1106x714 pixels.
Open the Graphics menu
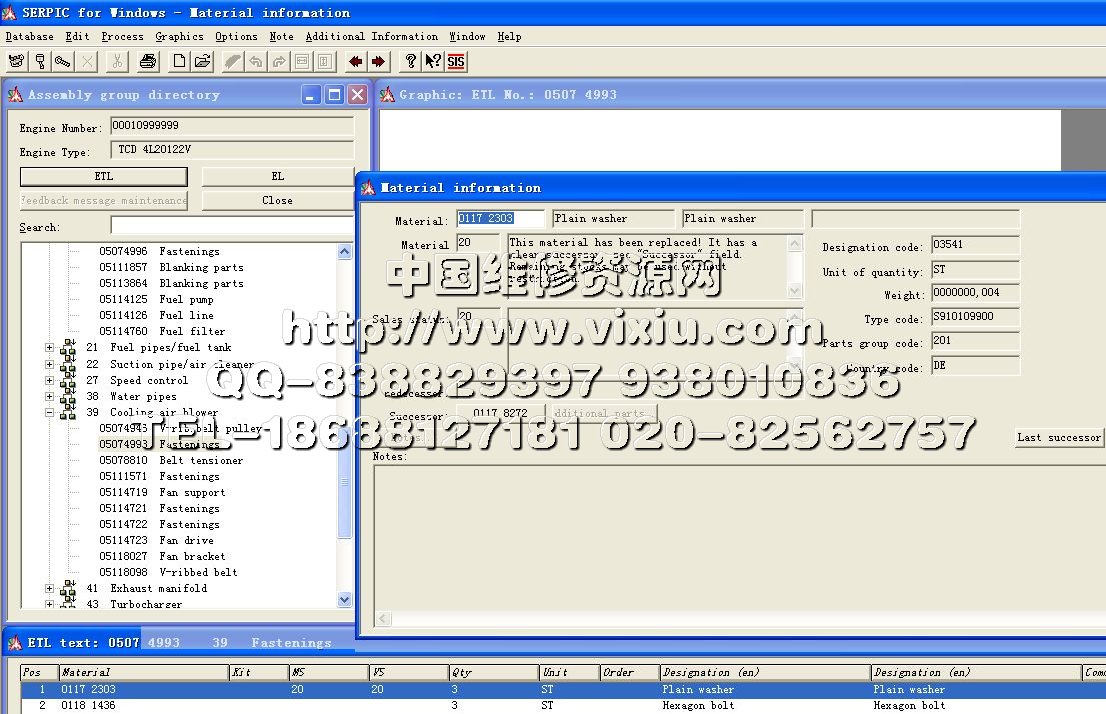pyautogui.click(x=179, y=37)
